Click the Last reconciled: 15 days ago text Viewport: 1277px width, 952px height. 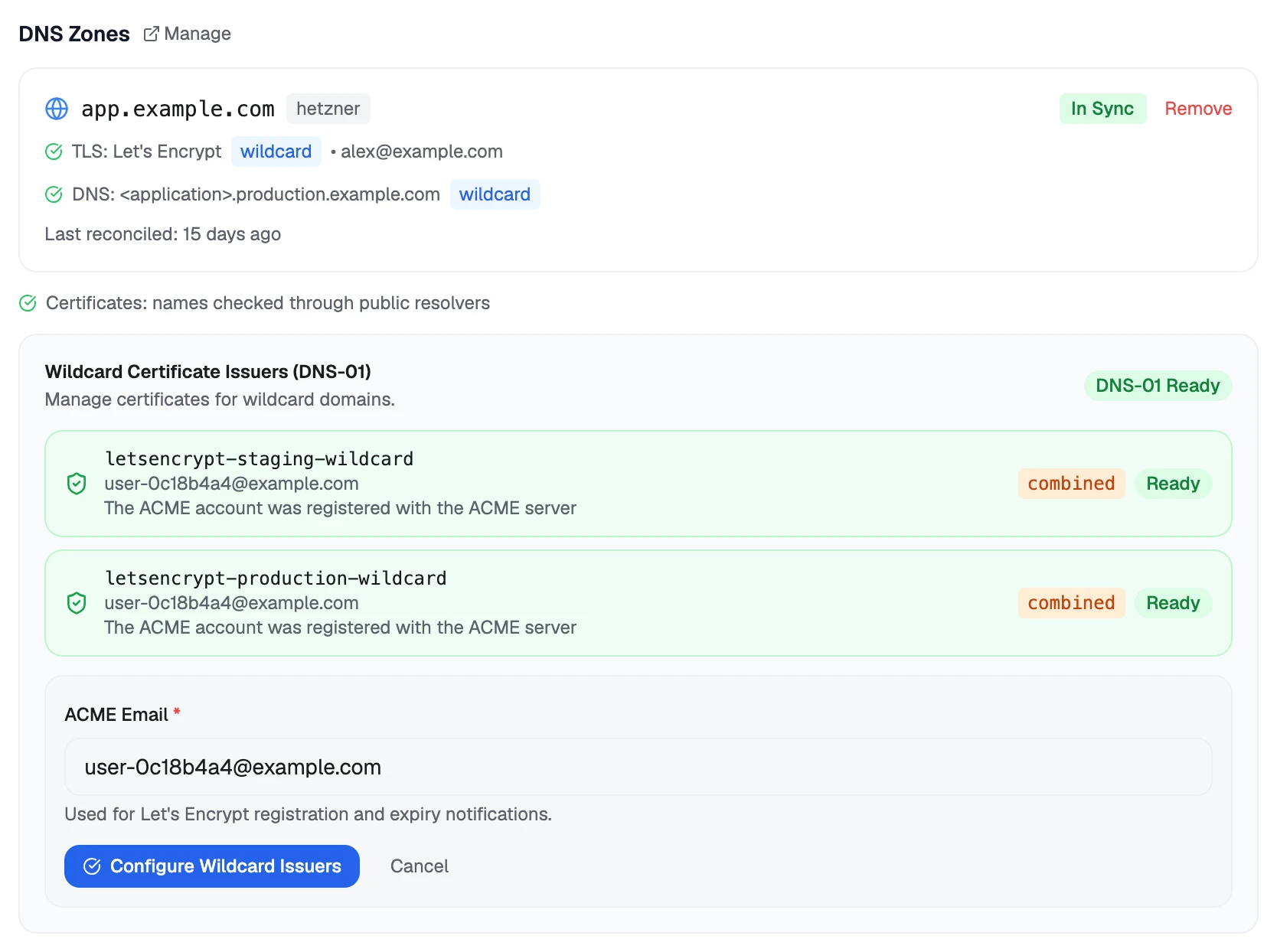point(163,234)
